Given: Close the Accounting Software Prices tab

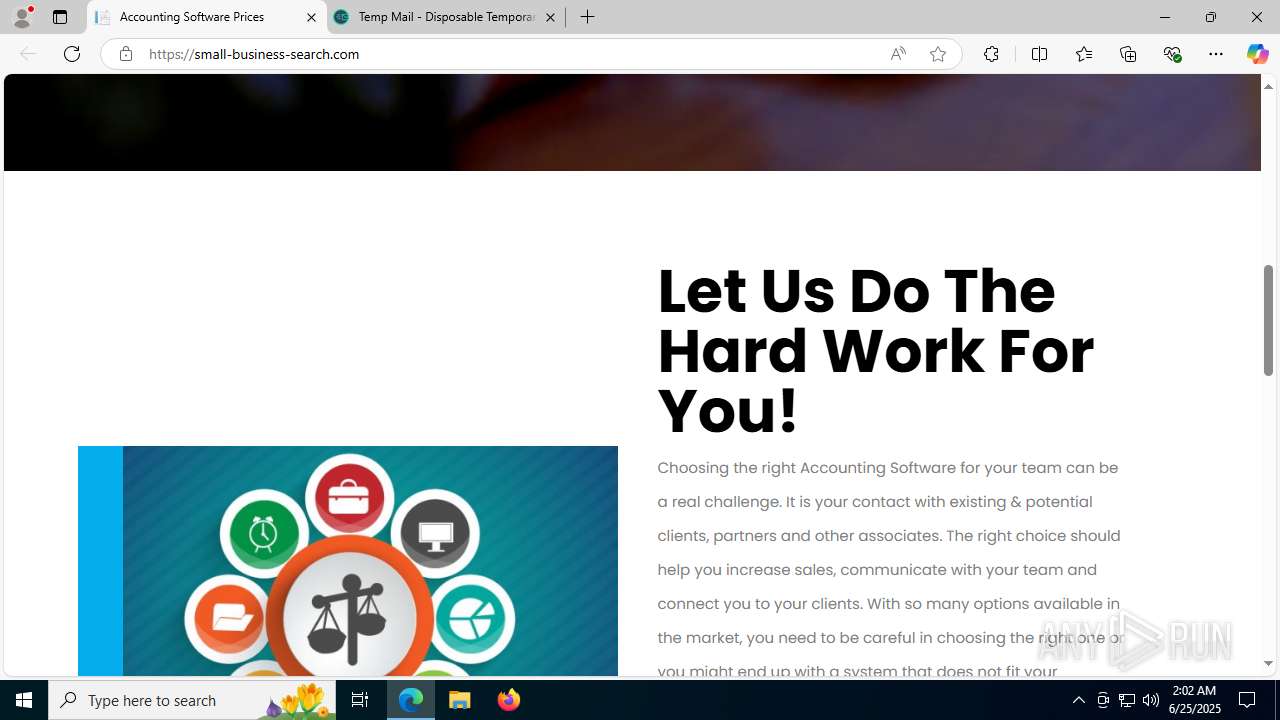Looking at the screenshot, I should pos(311,17).
